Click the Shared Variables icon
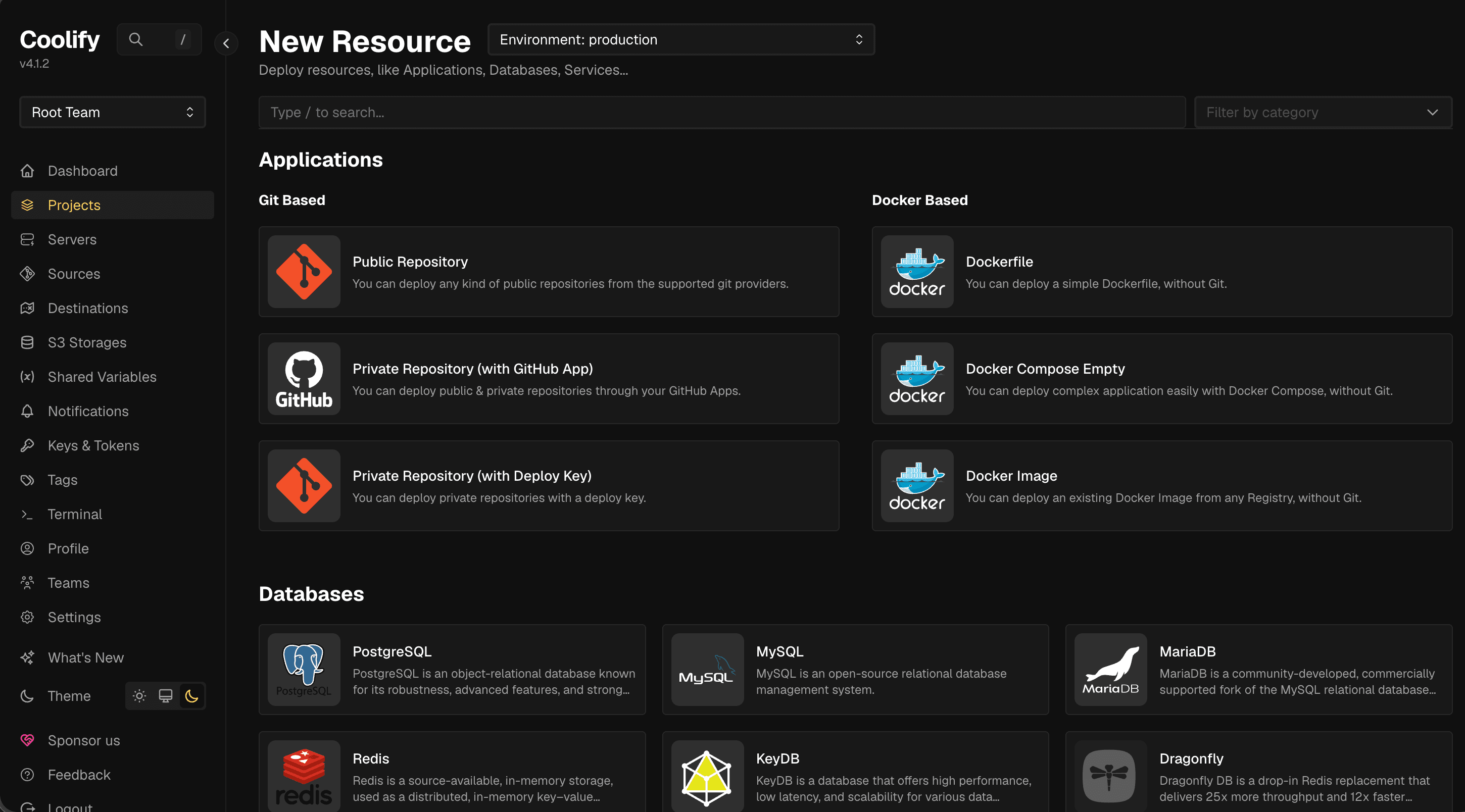 click(x=27, y=376)
